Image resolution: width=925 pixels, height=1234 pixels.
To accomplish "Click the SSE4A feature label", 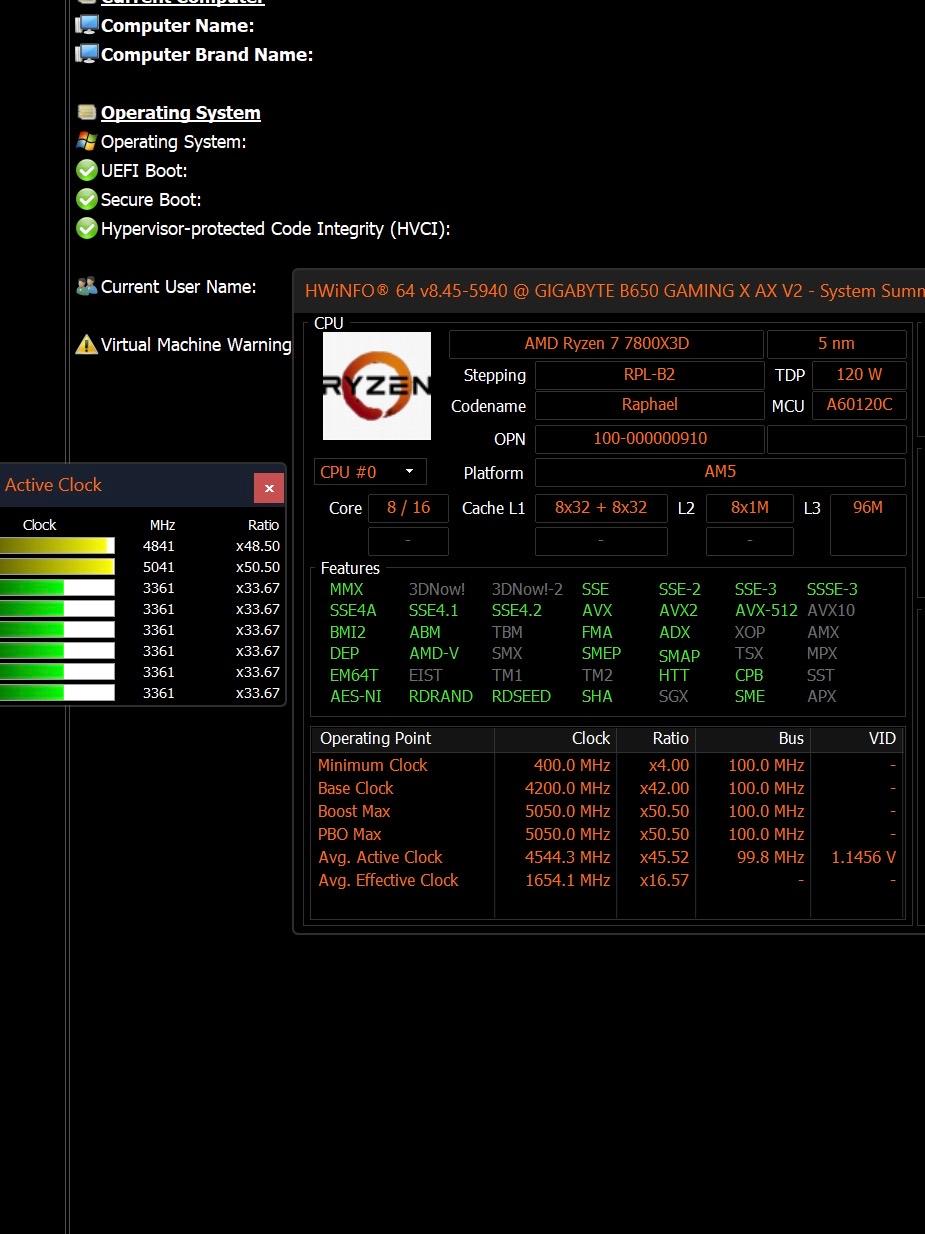I will pos(353,610).
